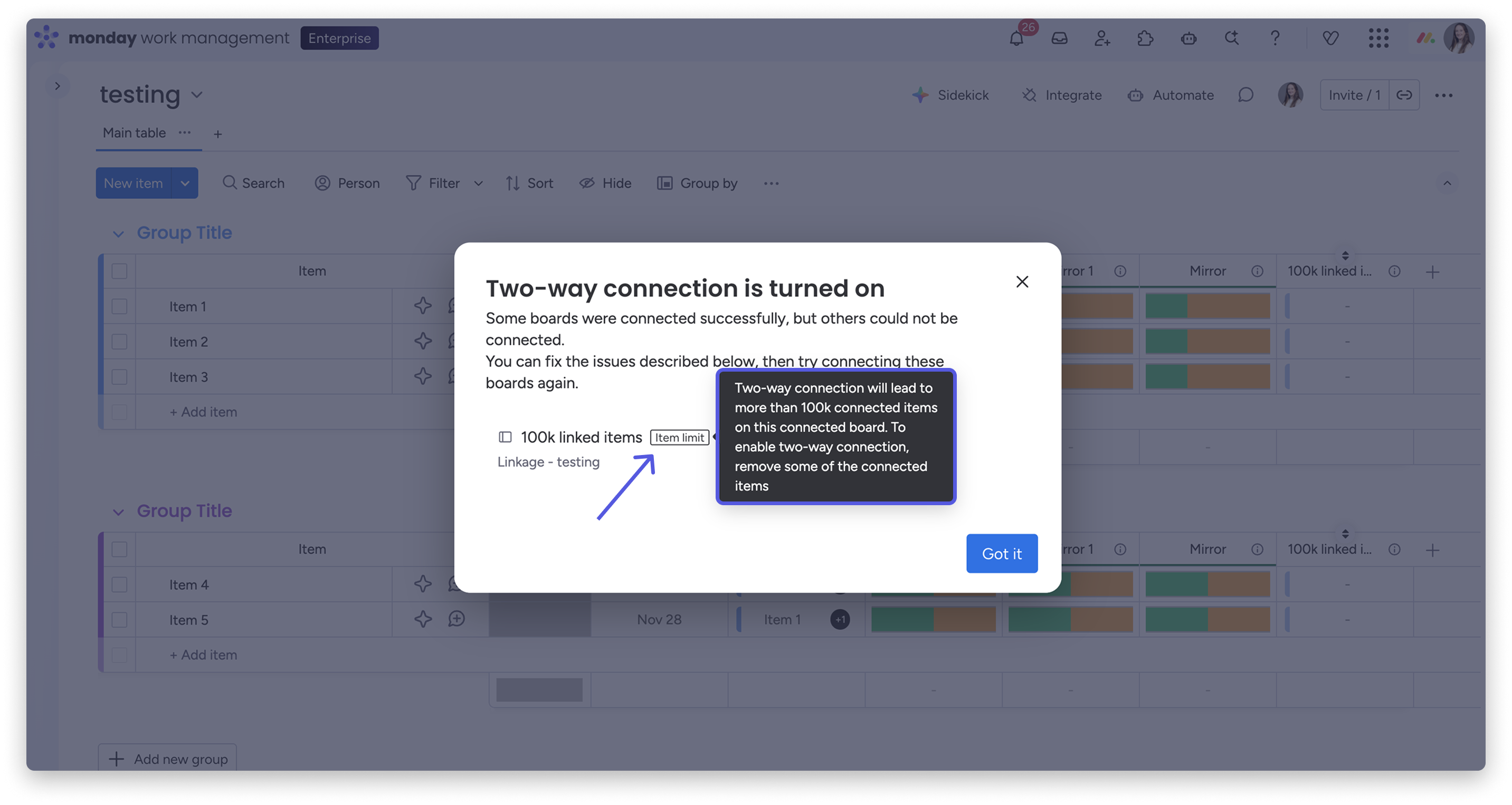The height and width of the screenshot is (805, 1512).
Task: Open the help question mark icon
Action: point(1275,39)
